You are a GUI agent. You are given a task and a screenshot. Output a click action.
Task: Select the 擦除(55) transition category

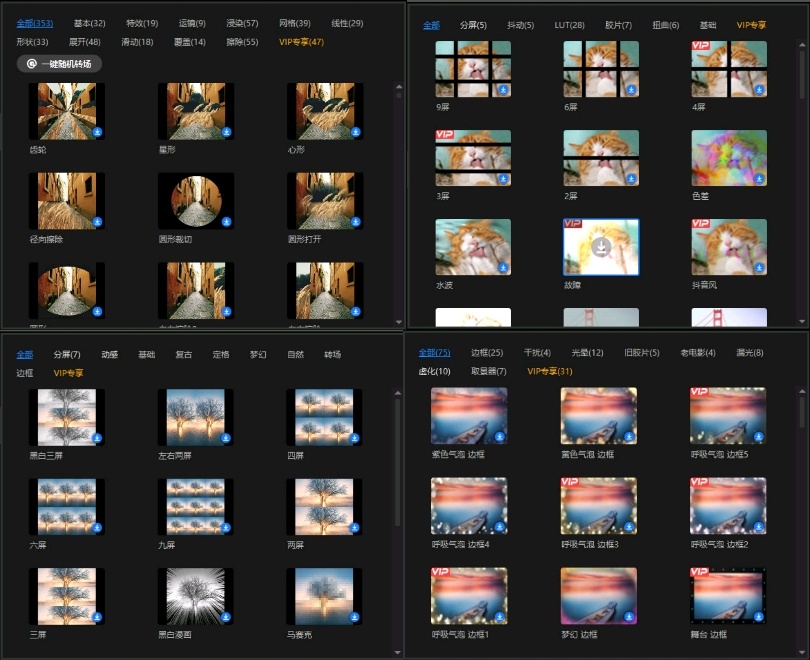pyautogui.click(x=242, y=42)
